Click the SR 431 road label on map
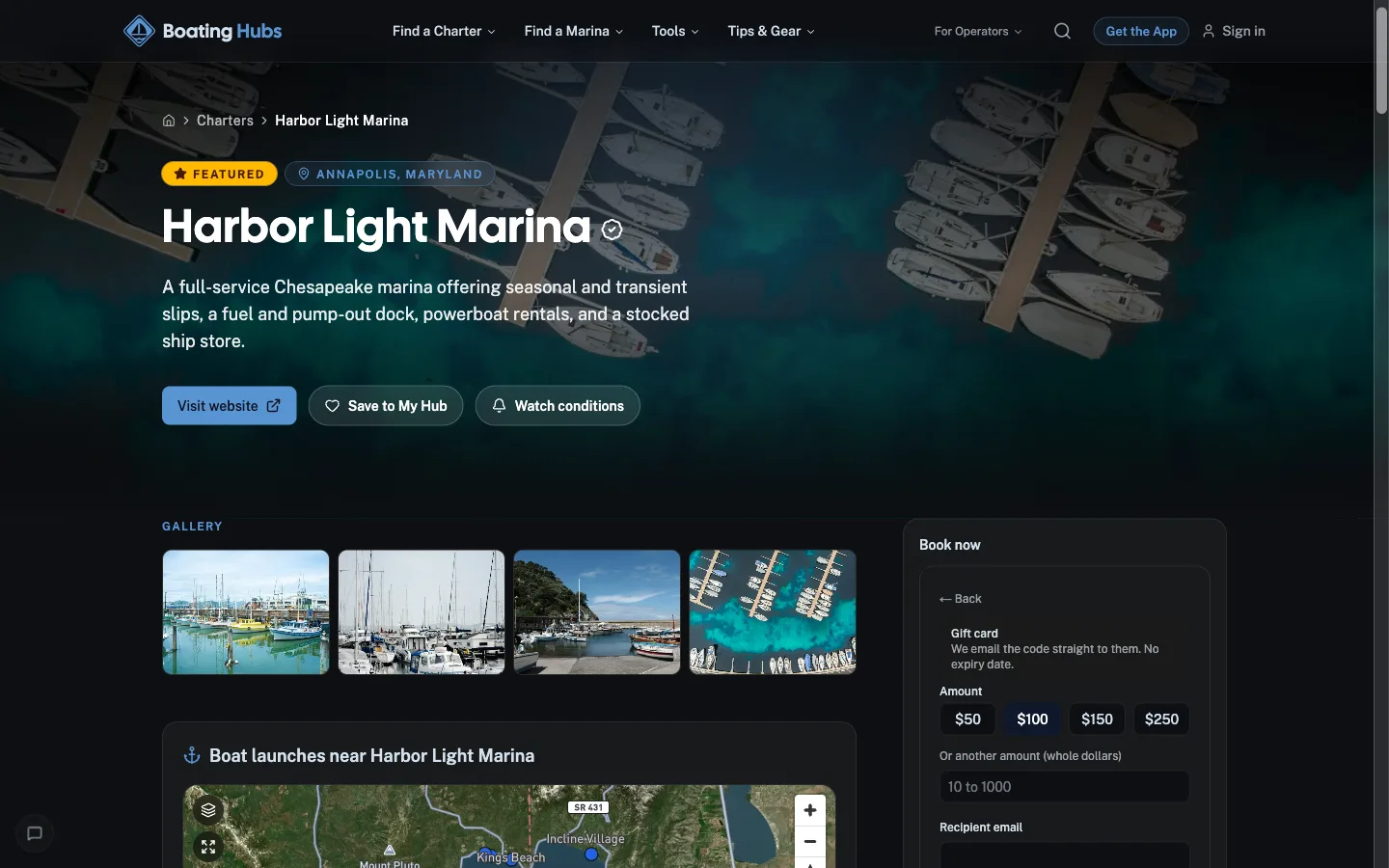Screen dimensions: 1389x868 coord(588,807)
